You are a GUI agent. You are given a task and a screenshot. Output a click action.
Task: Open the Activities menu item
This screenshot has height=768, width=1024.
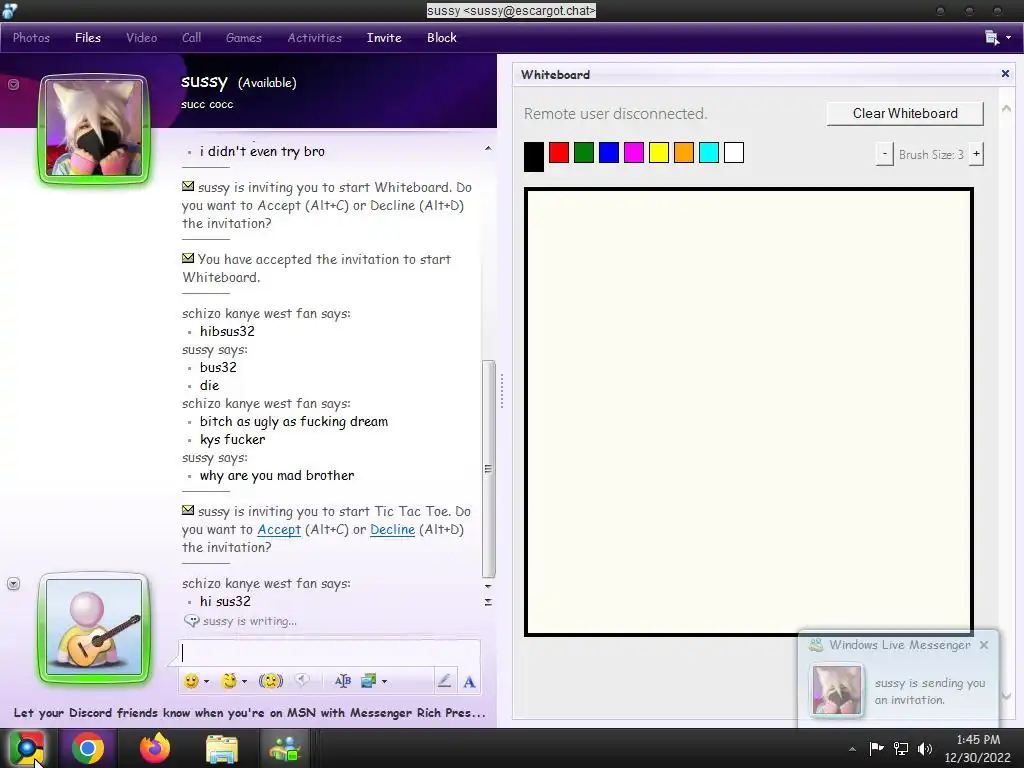click(x=315, y=38)
